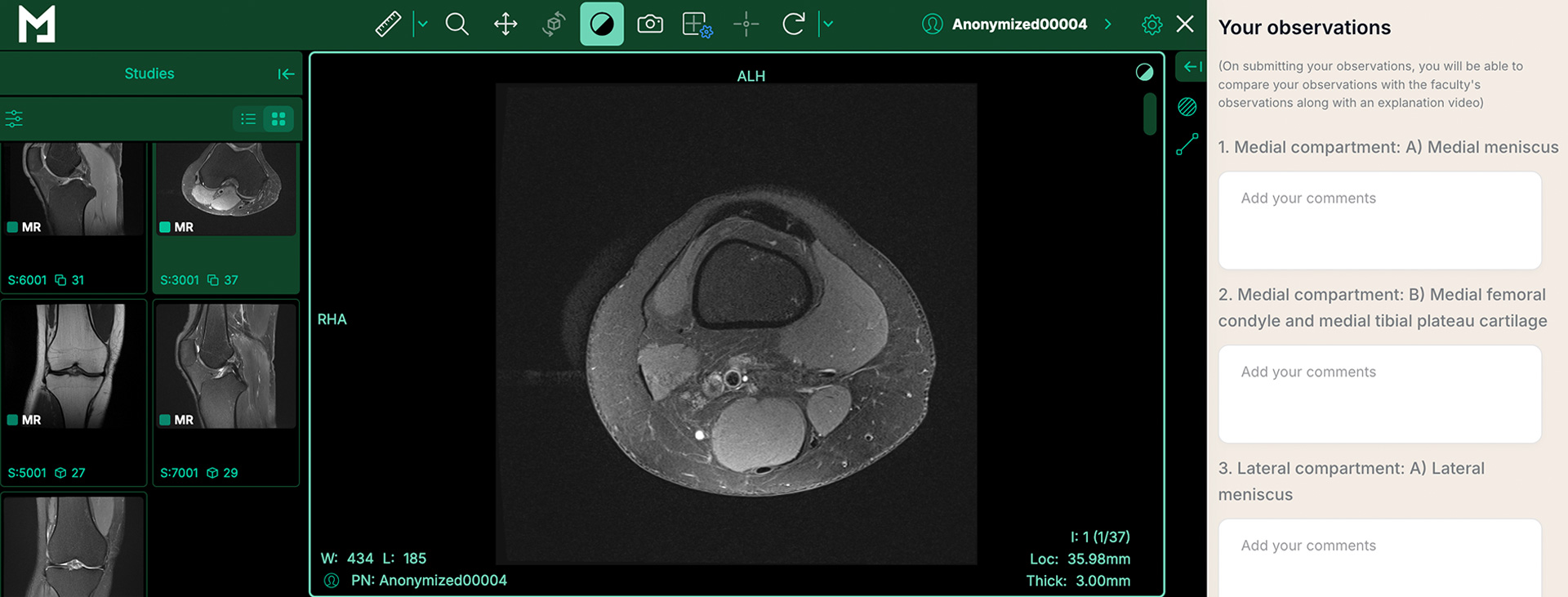
Task: Expand Anonymized00004 patient details chevron
Action: click(1108, 25)
